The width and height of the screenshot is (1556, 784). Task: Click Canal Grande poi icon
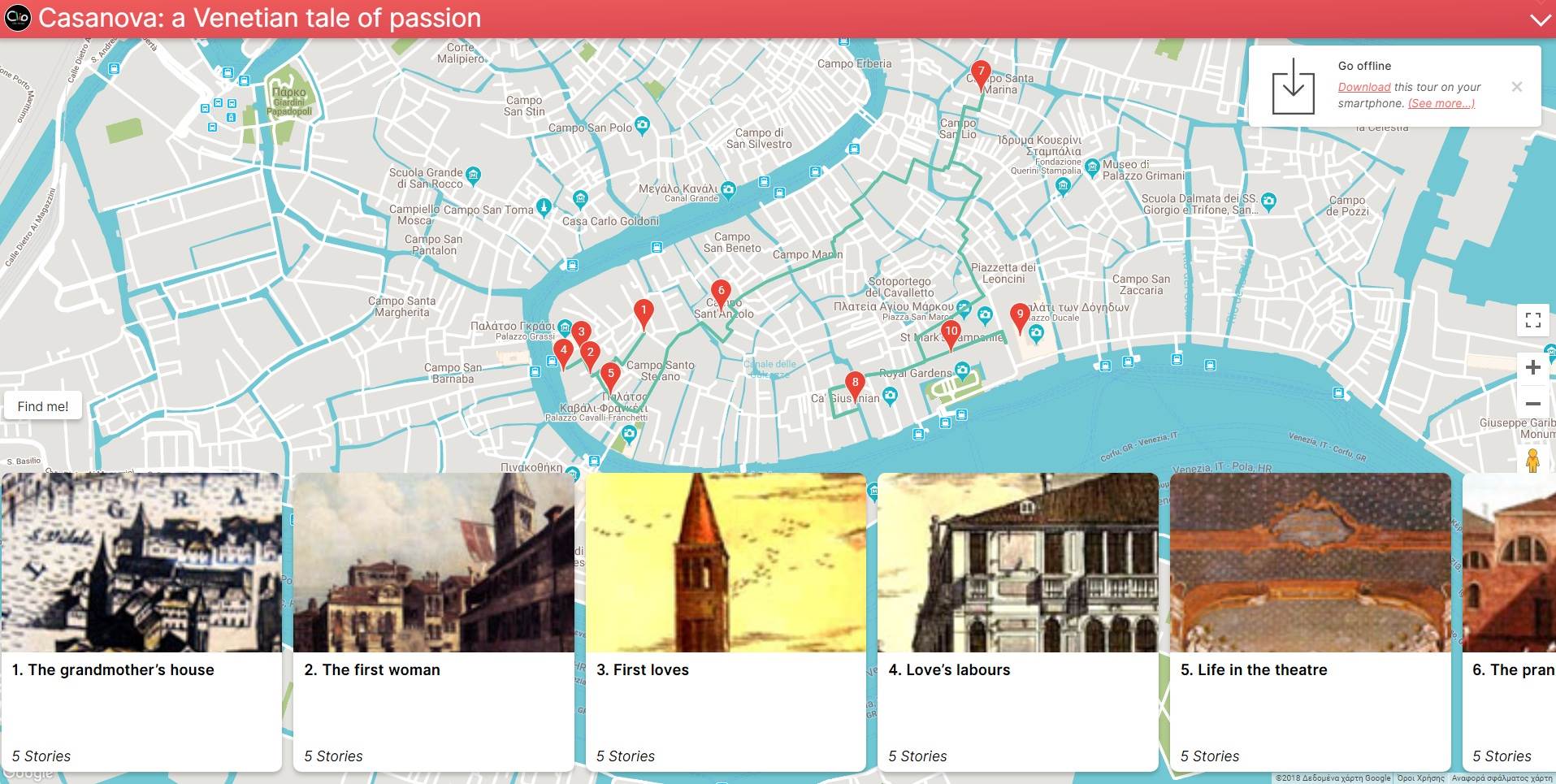(x=728, y=190)
